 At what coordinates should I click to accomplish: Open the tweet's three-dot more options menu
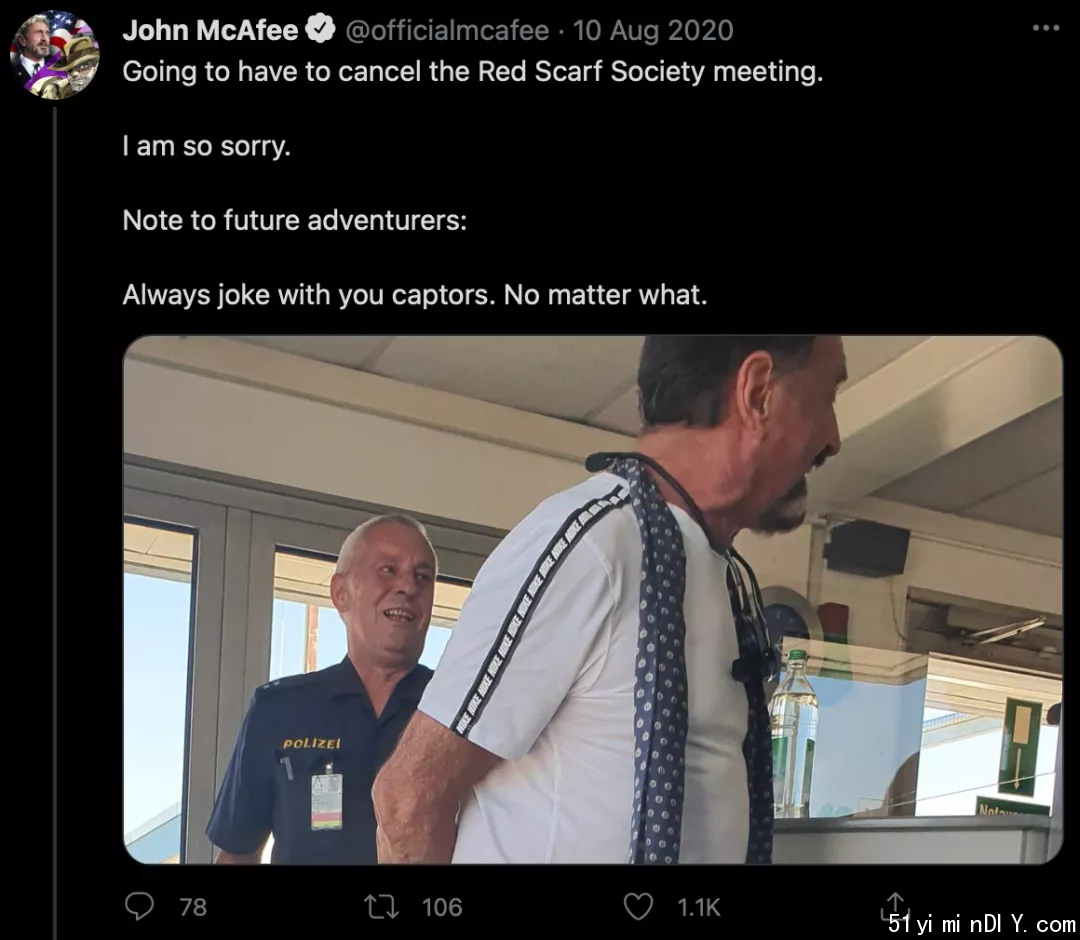(1046, 28)
